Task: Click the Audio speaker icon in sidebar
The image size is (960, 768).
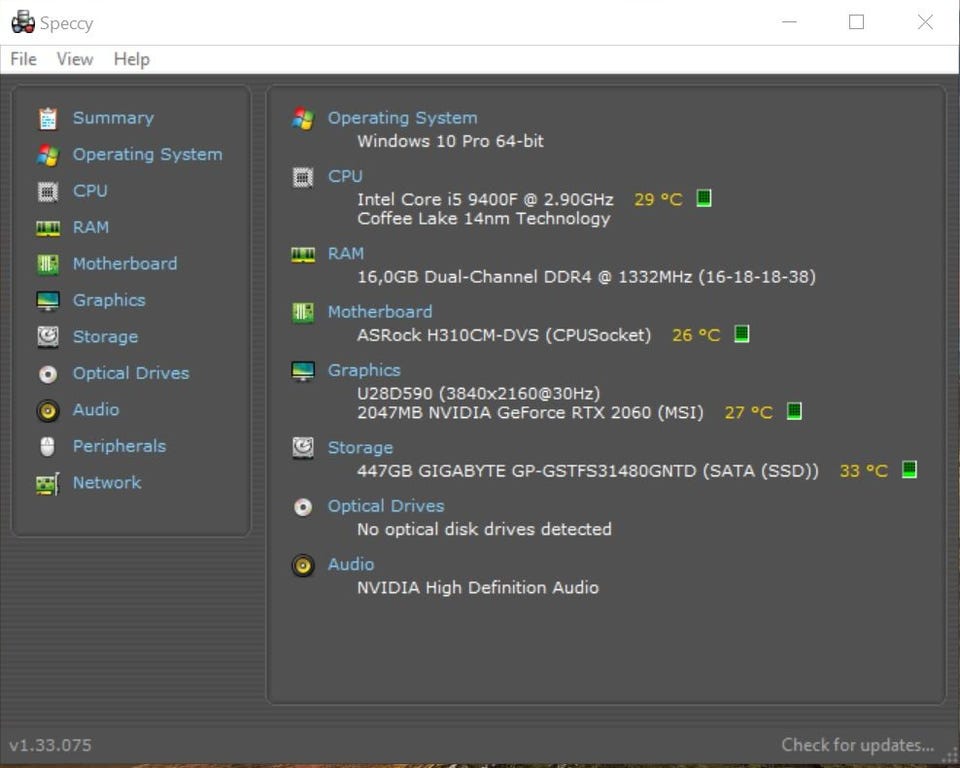Action: point(48,410)
